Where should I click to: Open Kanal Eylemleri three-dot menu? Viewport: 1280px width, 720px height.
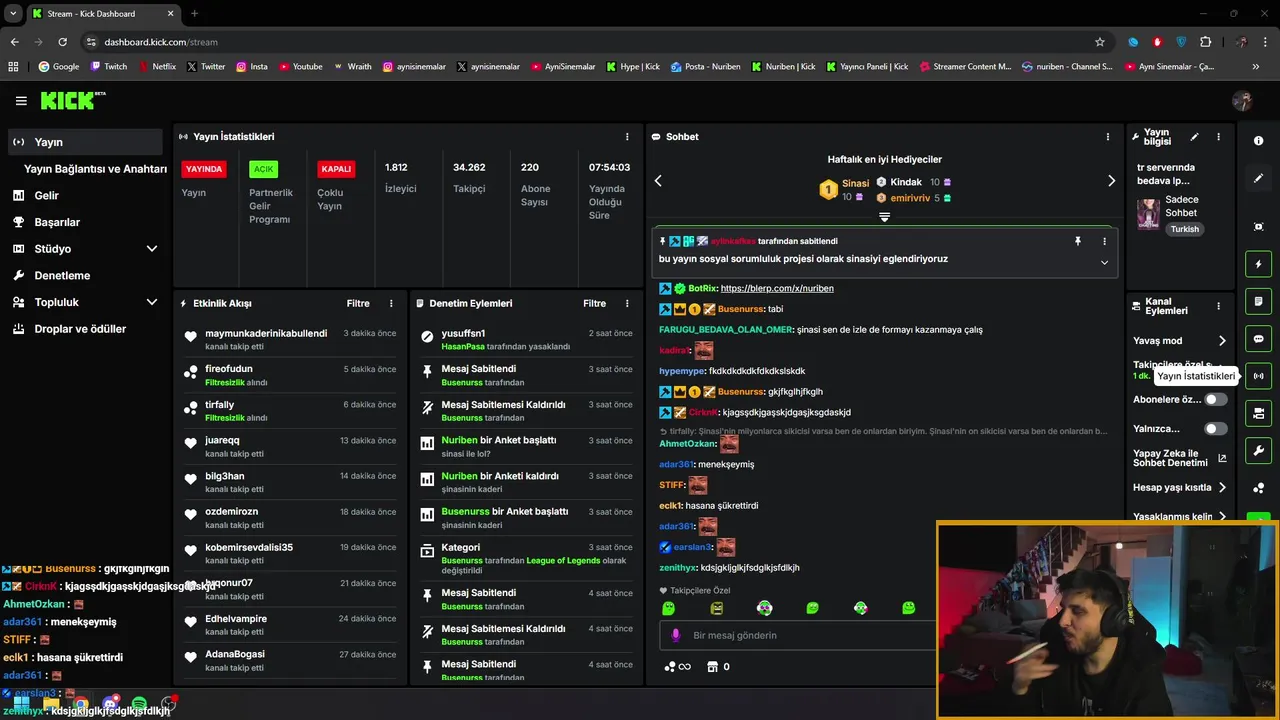click(1218, 306)
